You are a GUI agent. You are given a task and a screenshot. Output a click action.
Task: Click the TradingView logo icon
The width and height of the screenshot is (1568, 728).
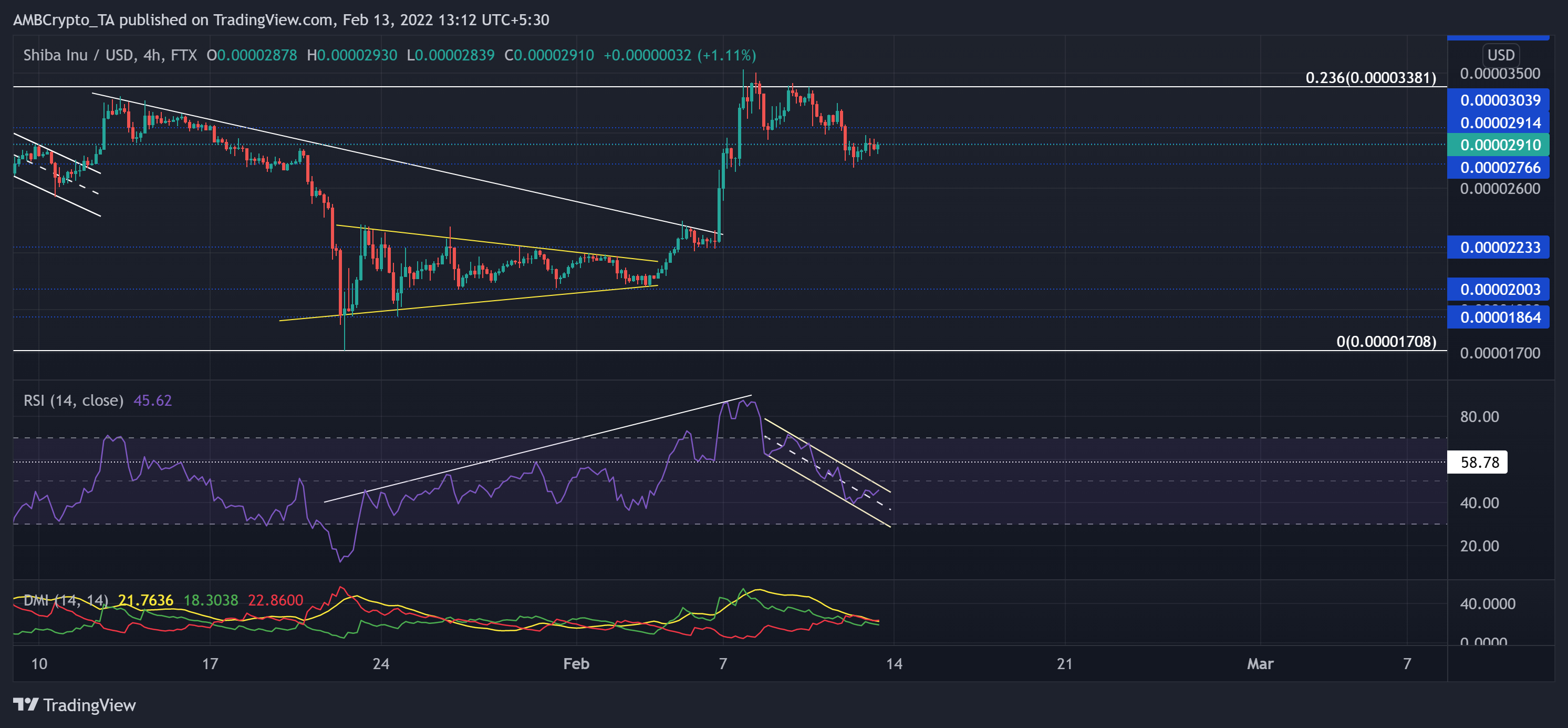(x=26, y=705)
